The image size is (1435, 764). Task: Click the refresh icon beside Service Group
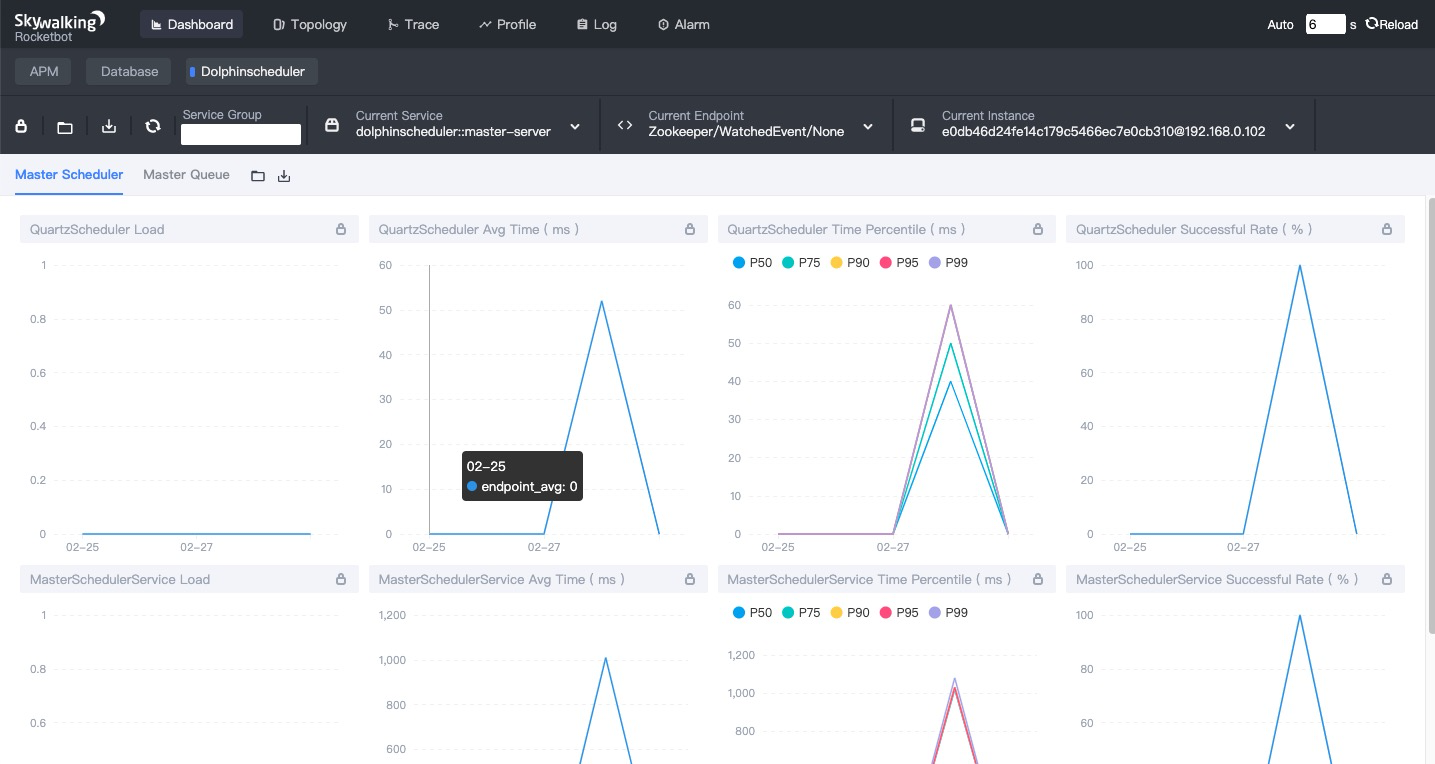point(153,126)
